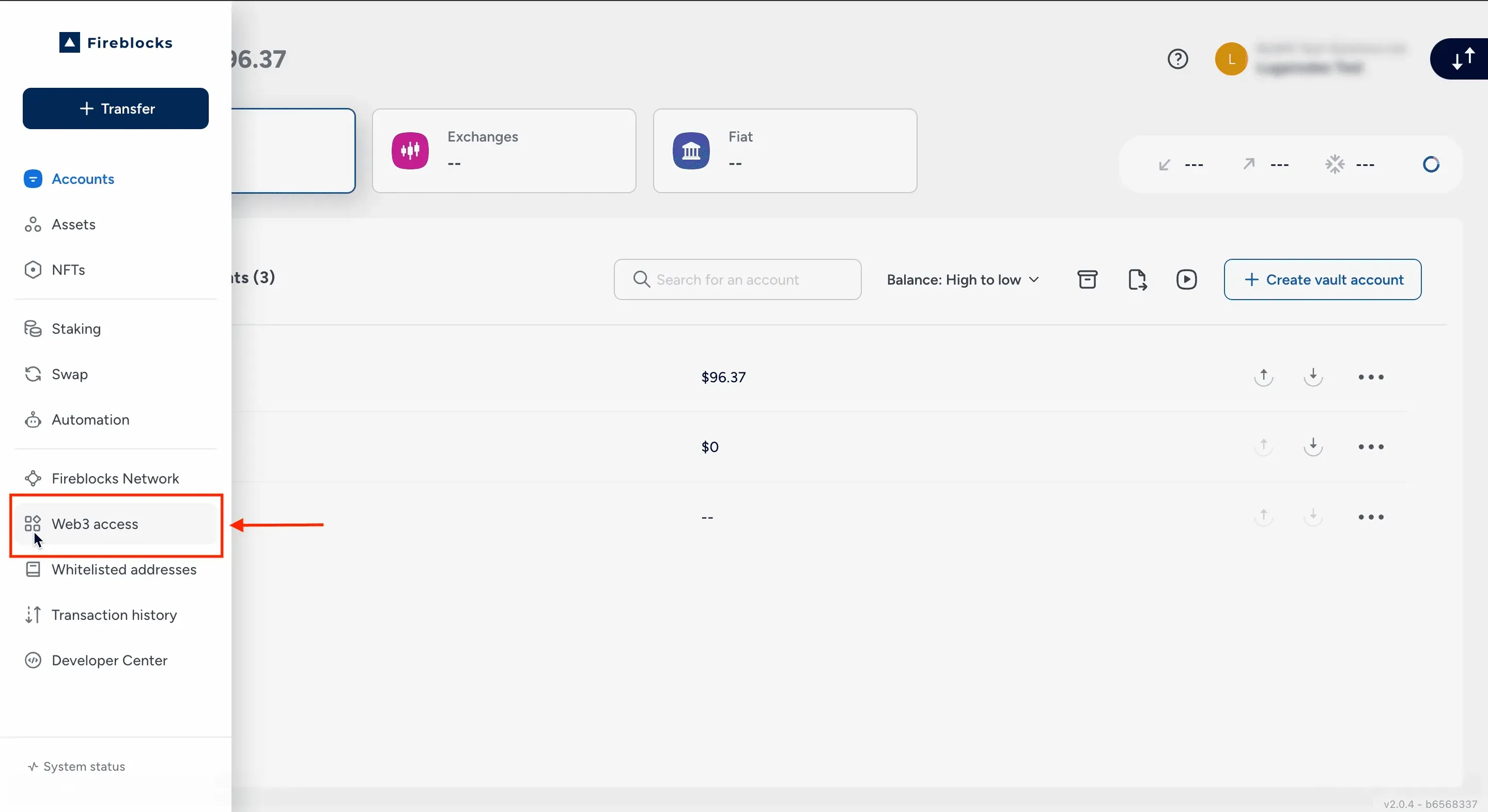This screenshot has width=1488, height=812.
Task: Open more options for $96.37 row
Action: [x=1371, y=377]
